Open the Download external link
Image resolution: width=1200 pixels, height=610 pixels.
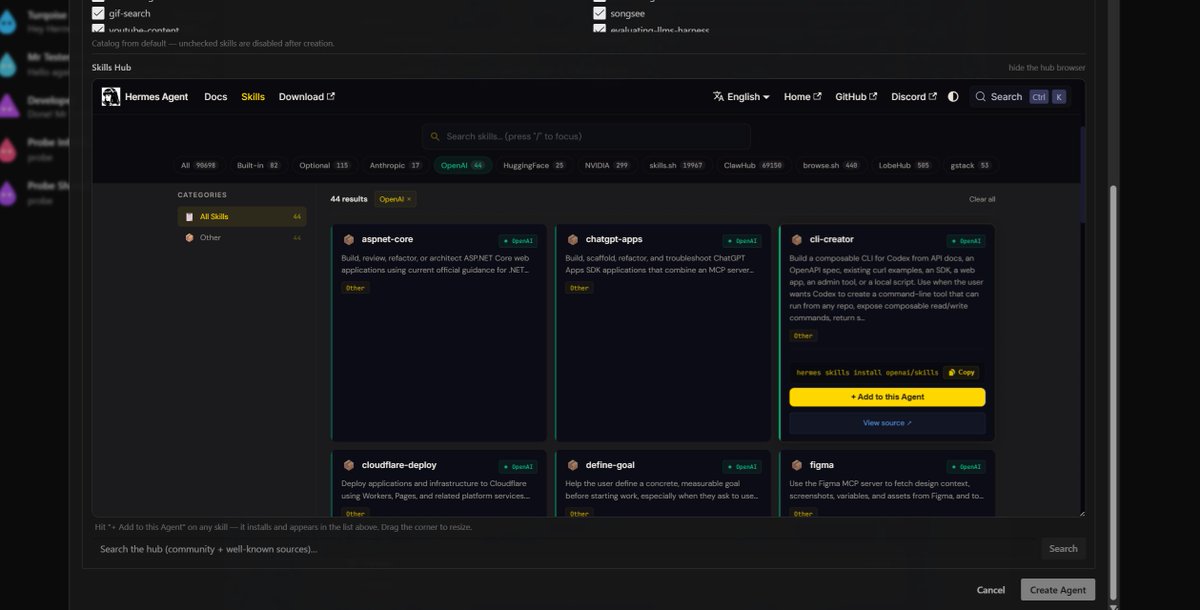coord(307,97)
